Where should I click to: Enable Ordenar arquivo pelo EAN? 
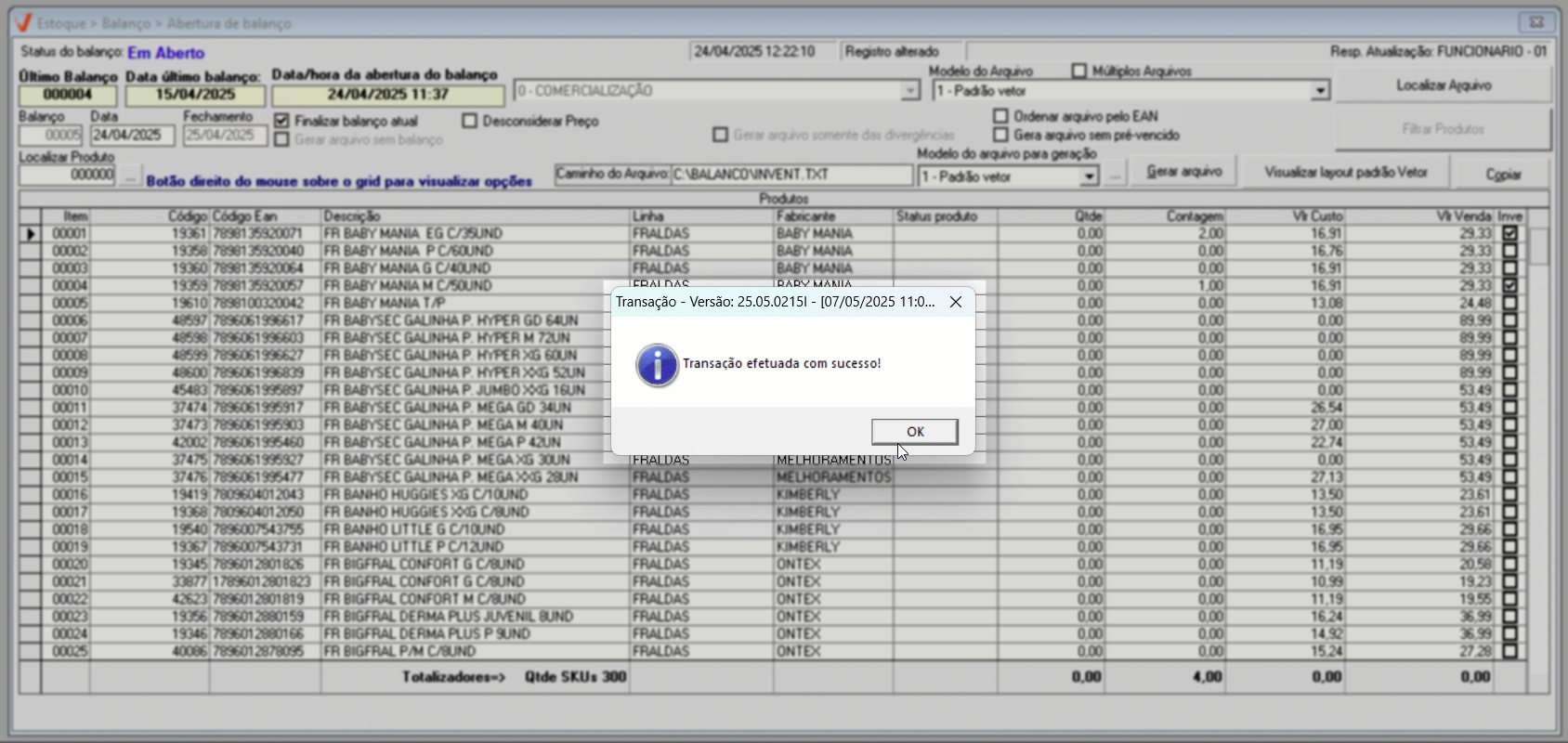tap(1000, 116)
